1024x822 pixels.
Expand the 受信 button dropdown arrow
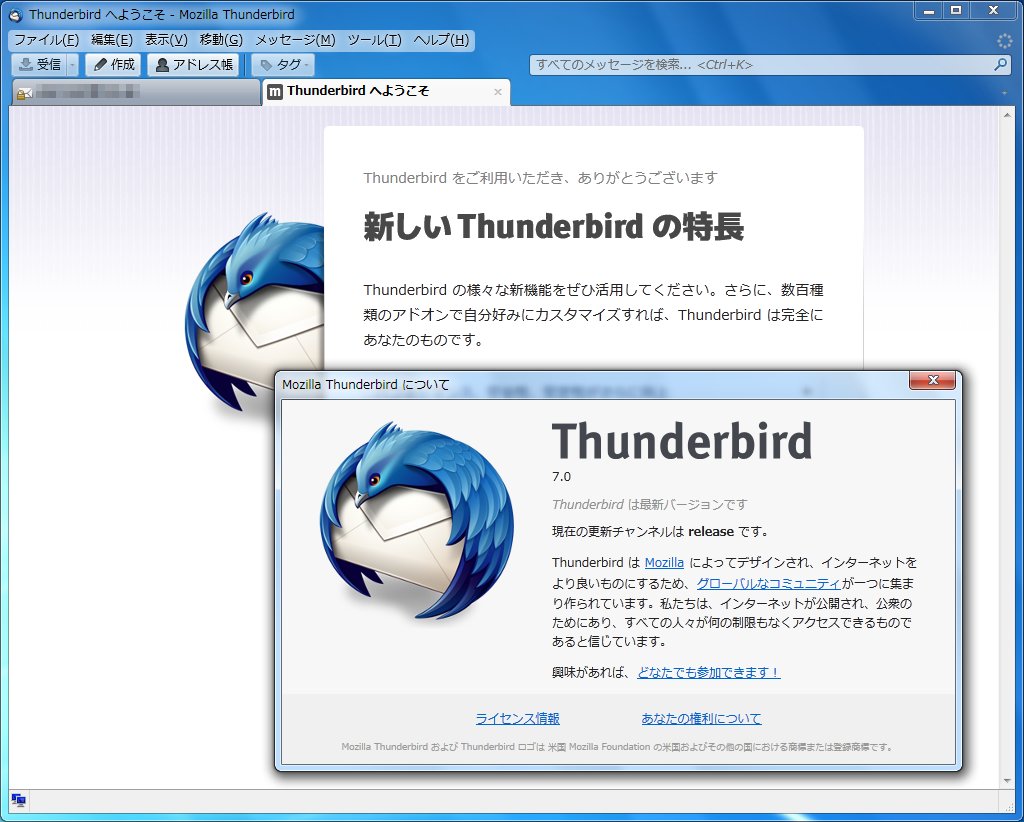coord(72,65)
